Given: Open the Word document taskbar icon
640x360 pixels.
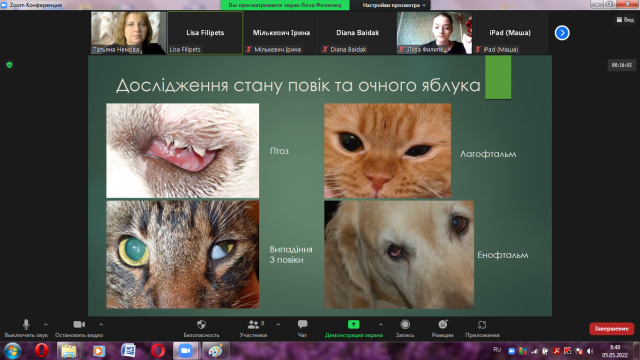Looking at the screenshot, I should coord(128,351).
